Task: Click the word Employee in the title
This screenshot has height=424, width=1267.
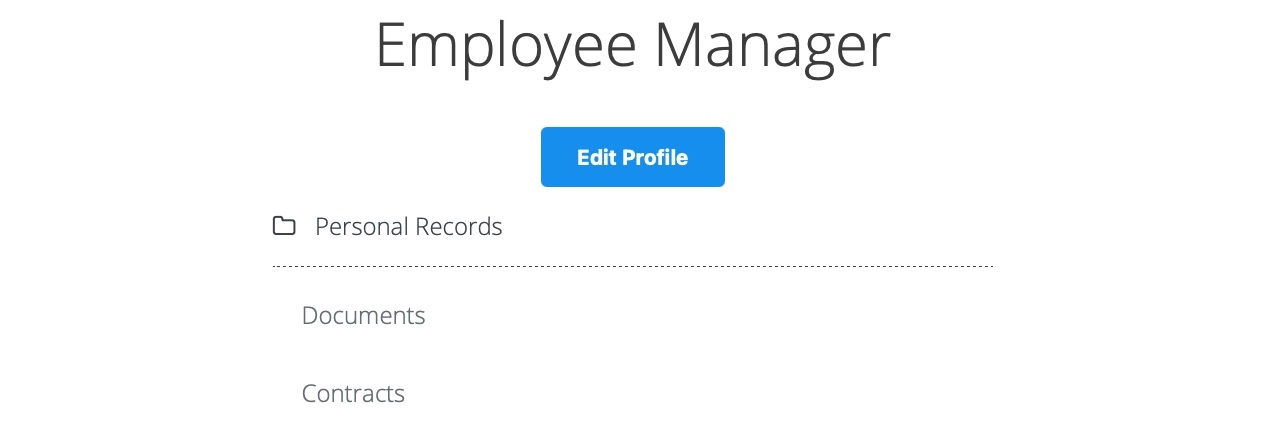Action: click(x=505, y=46)
